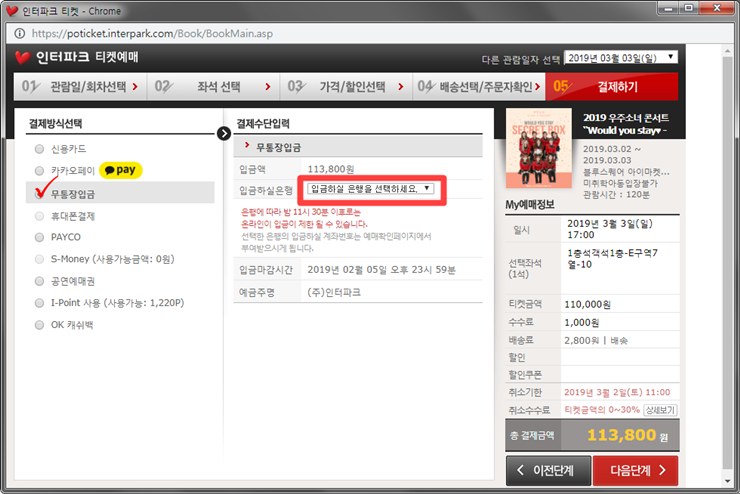Image resolution: width=740 pixels, height=494 pixels.
Task: Open the 입금하실 은행 bank dropdown
Action: pos(370,189)
